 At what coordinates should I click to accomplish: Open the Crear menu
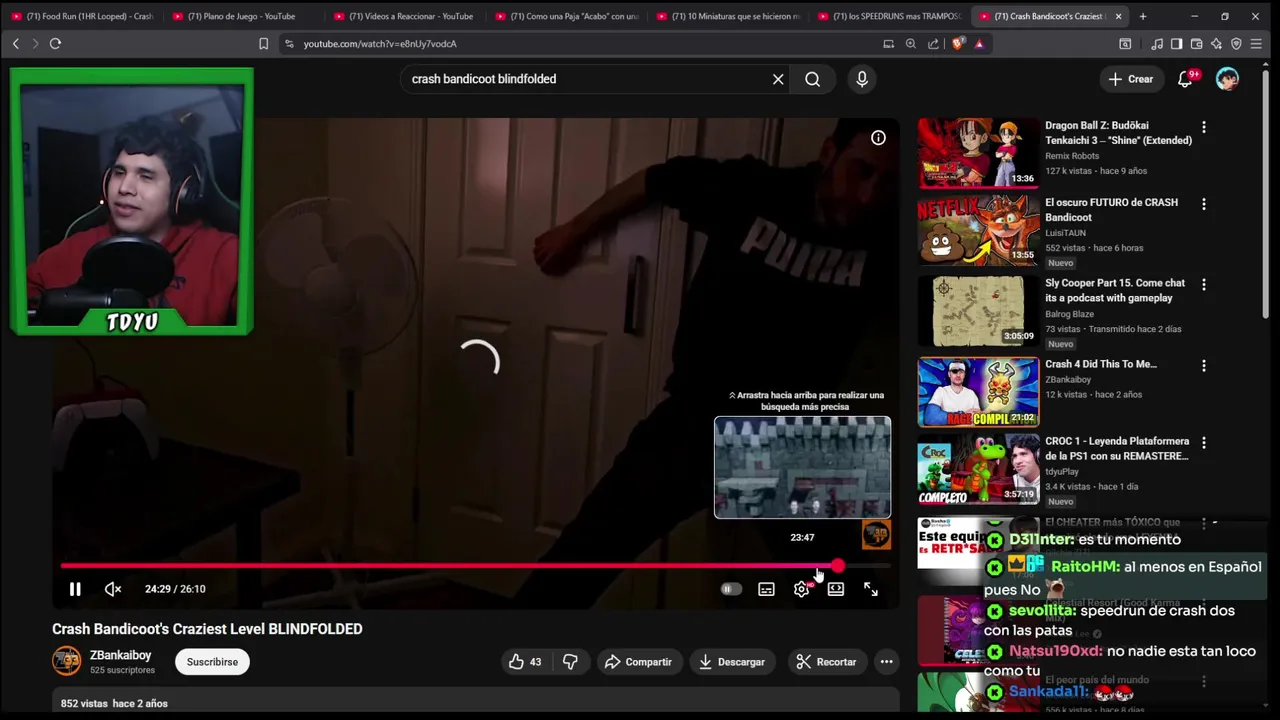[1130, 79]
